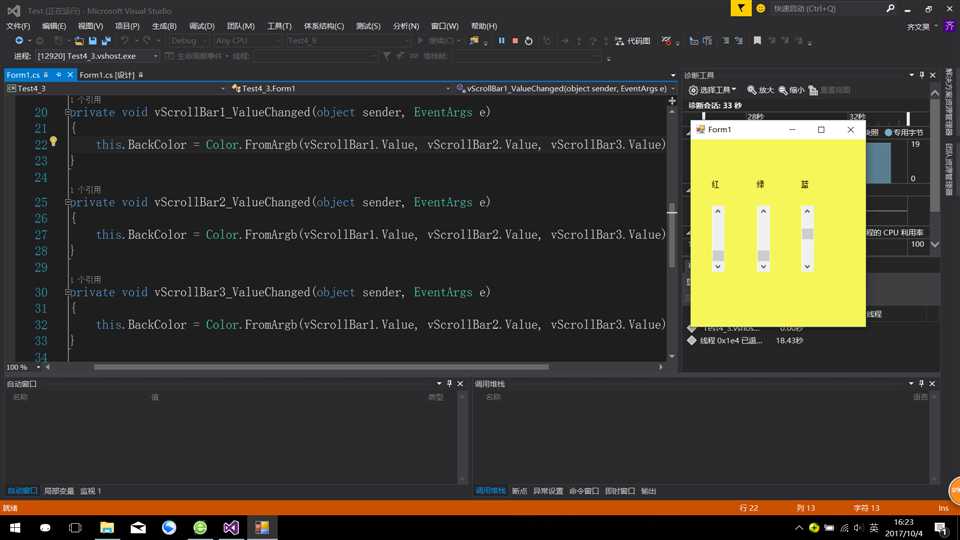The image size is (960, 540).
Task: Open the Mail app from the taskbar
Action: point(138,527)
